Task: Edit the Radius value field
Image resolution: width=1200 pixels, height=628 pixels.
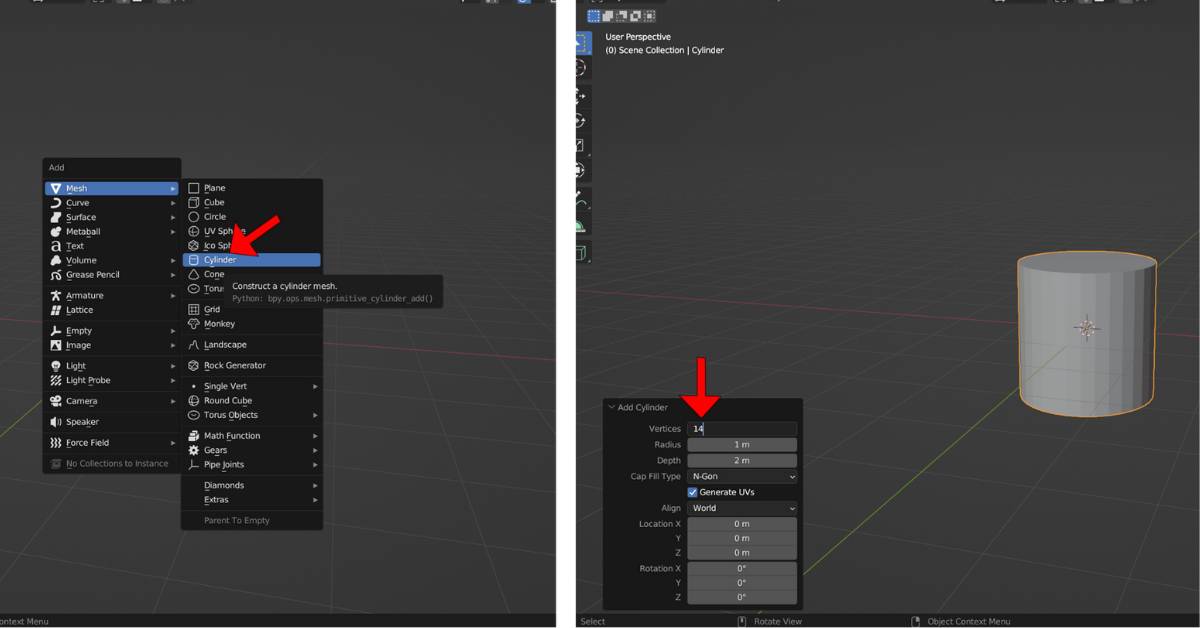Action: pyautogui.click(x=741, y=444)
